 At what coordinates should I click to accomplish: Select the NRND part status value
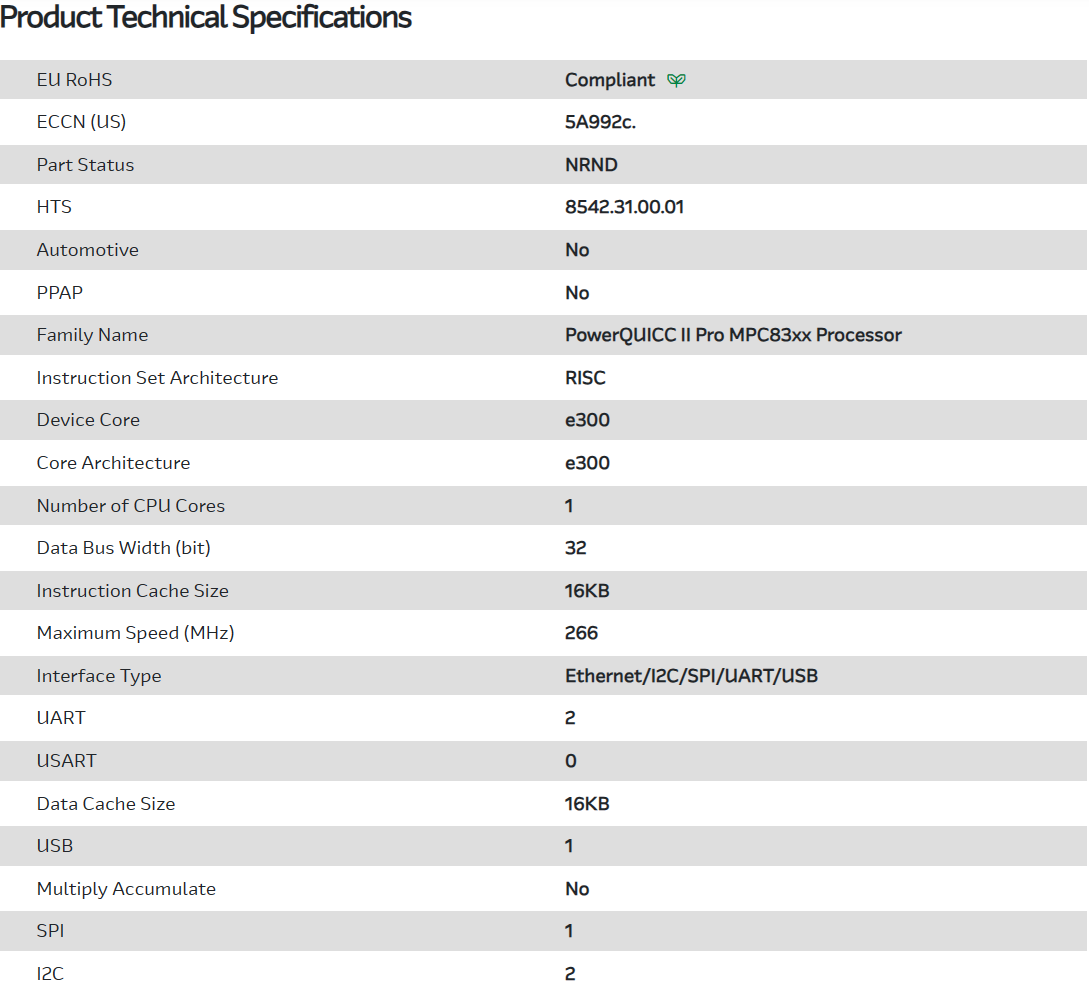[591, 165]
